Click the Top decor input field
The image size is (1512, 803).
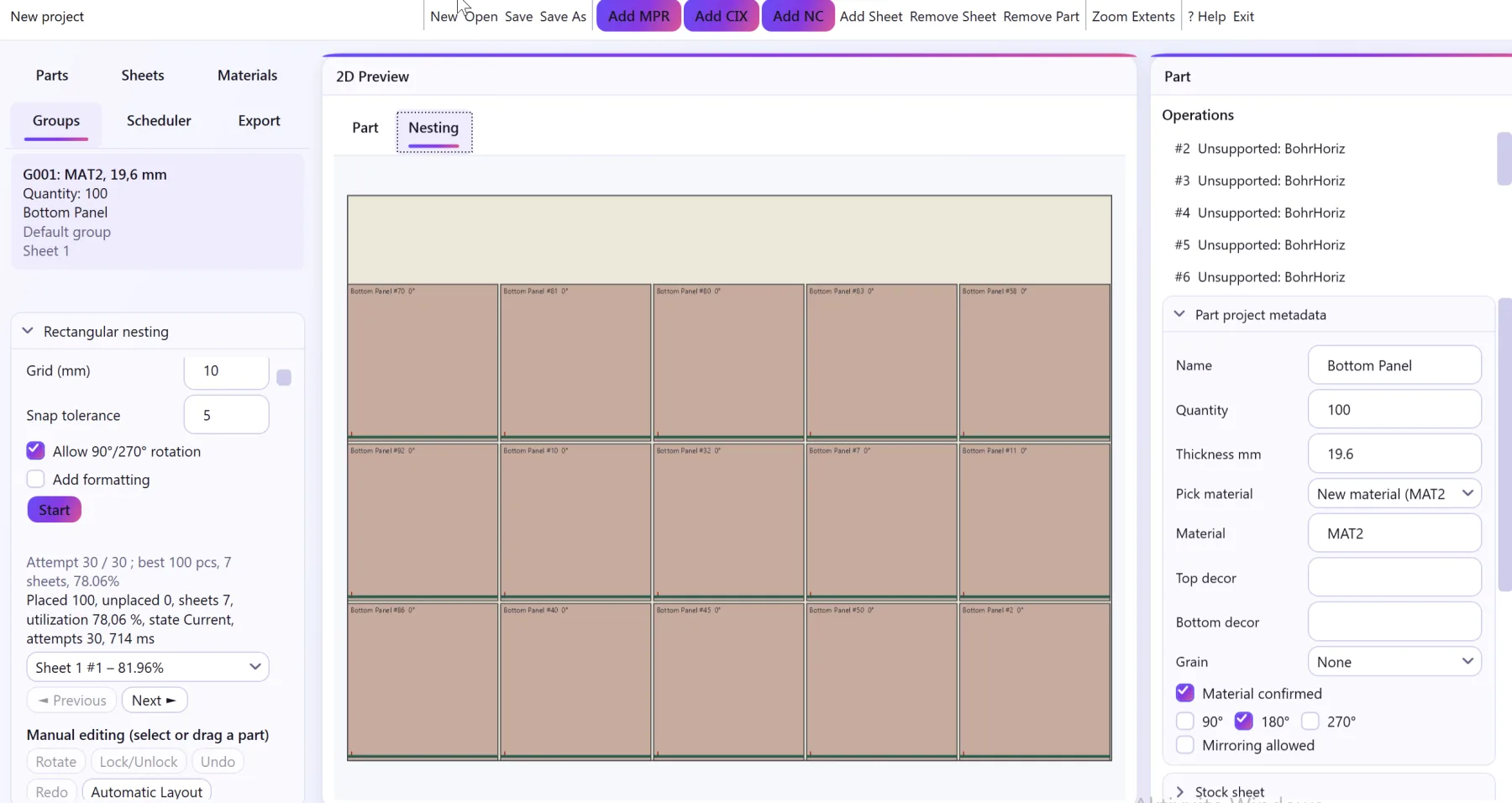point(1394,578)
